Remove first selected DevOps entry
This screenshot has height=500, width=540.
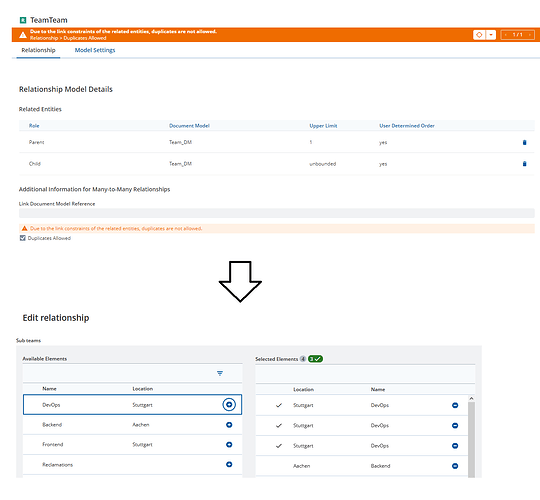point(455,405)
